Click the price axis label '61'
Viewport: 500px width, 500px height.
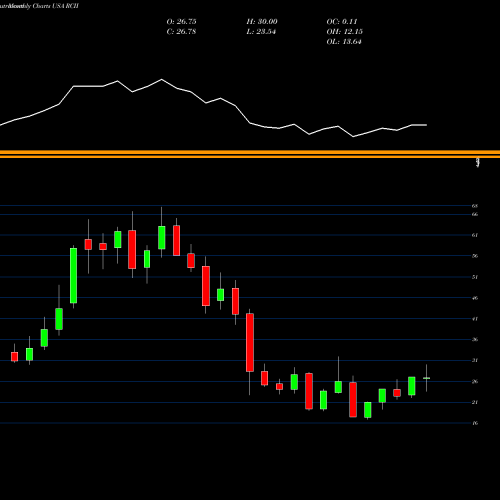pyautogui.click(x=475, y=235)
